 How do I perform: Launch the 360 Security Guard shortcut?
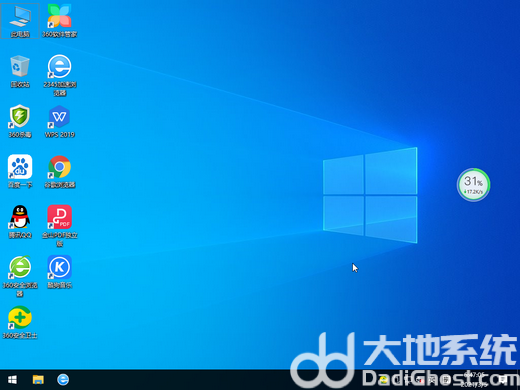[20, 322]
